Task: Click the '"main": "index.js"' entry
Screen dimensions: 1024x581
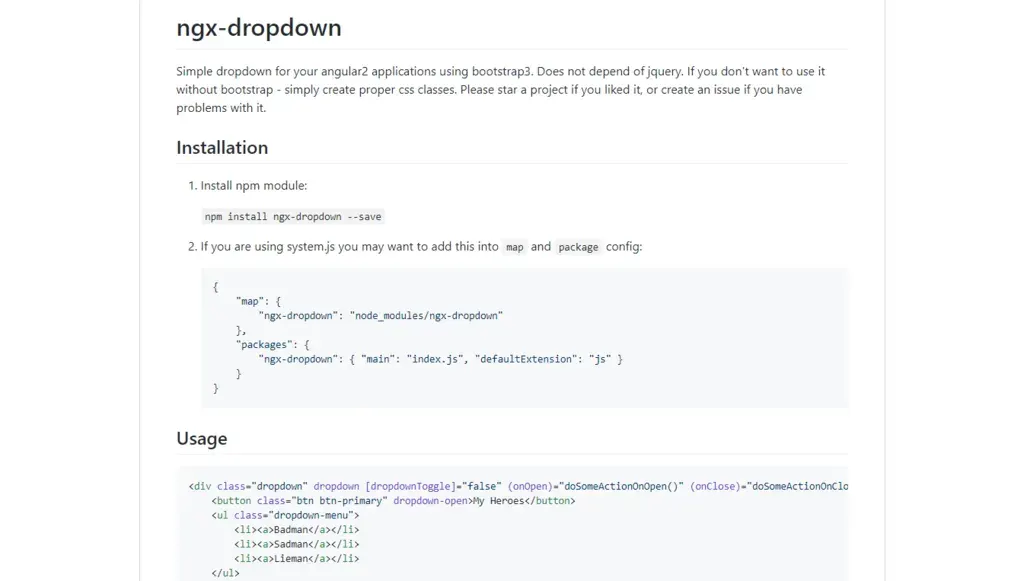Action: click(411, 359)
